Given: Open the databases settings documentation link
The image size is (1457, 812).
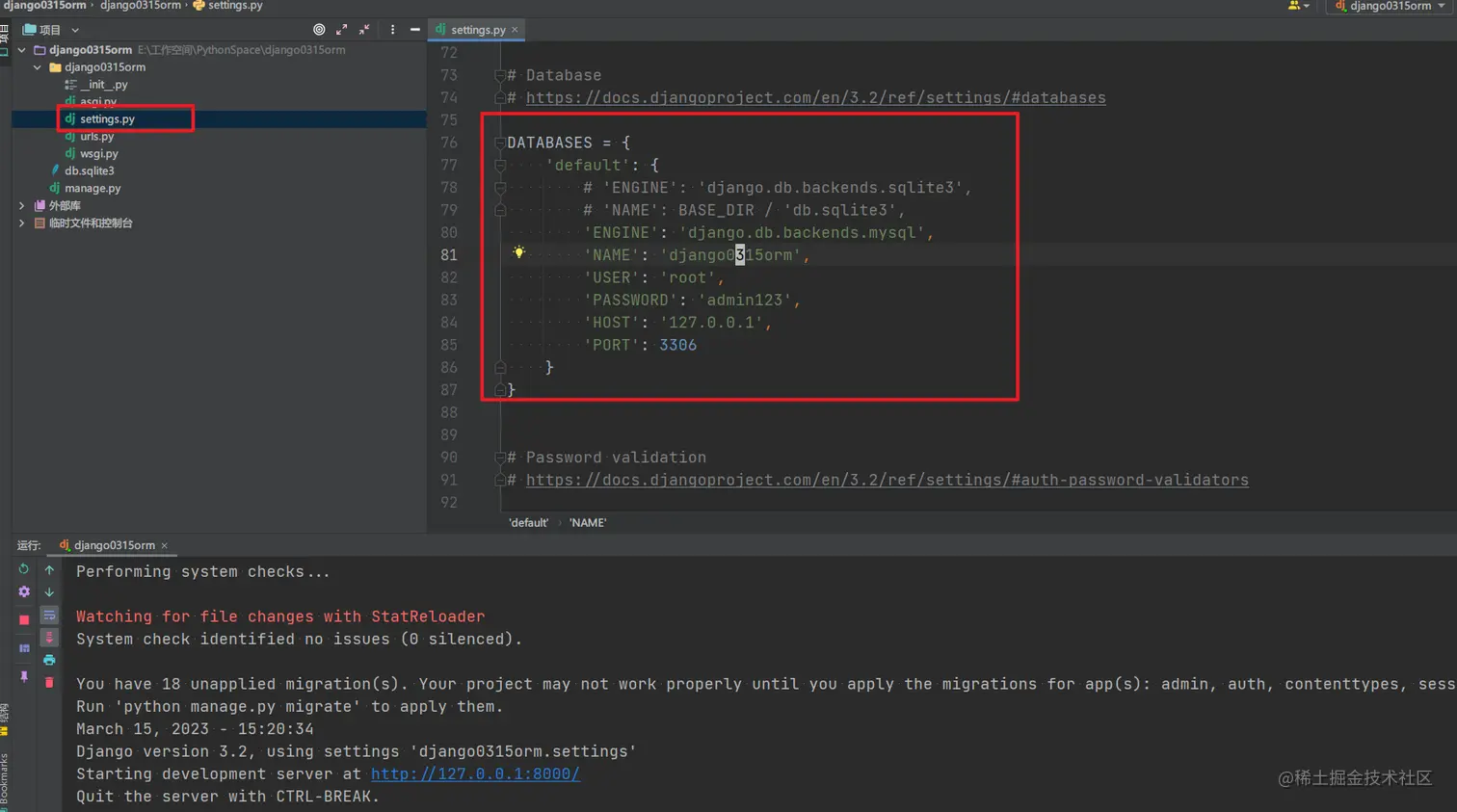Looking at the screenshot, I should [815, 97].
